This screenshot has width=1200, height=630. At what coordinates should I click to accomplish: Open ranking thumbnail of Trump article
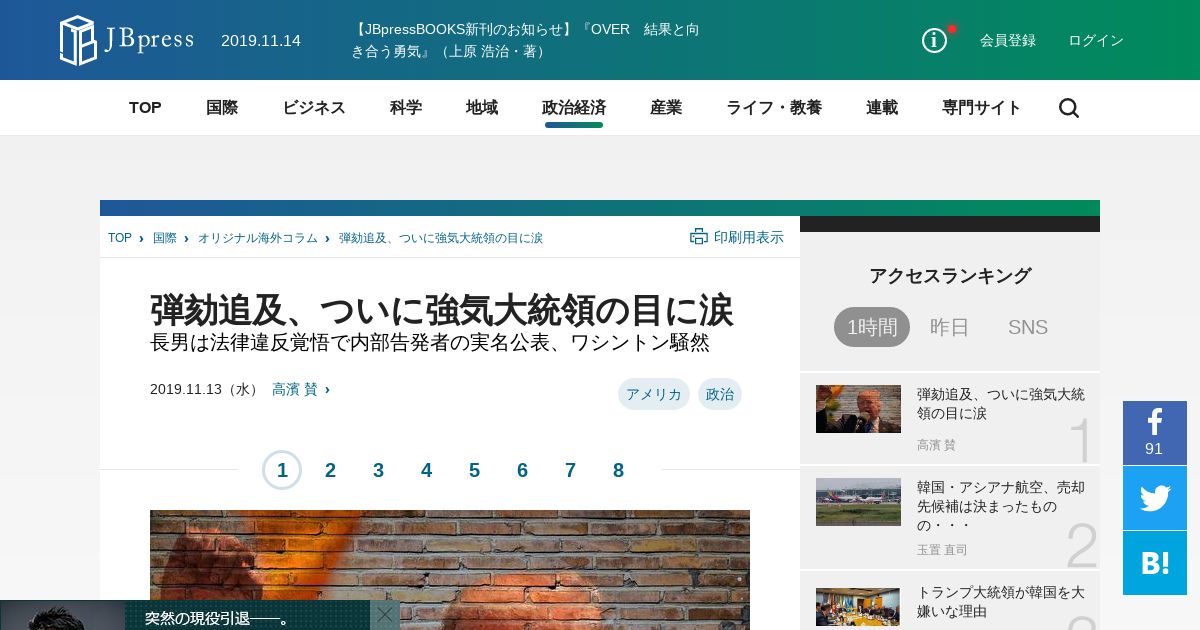(858, 409)
